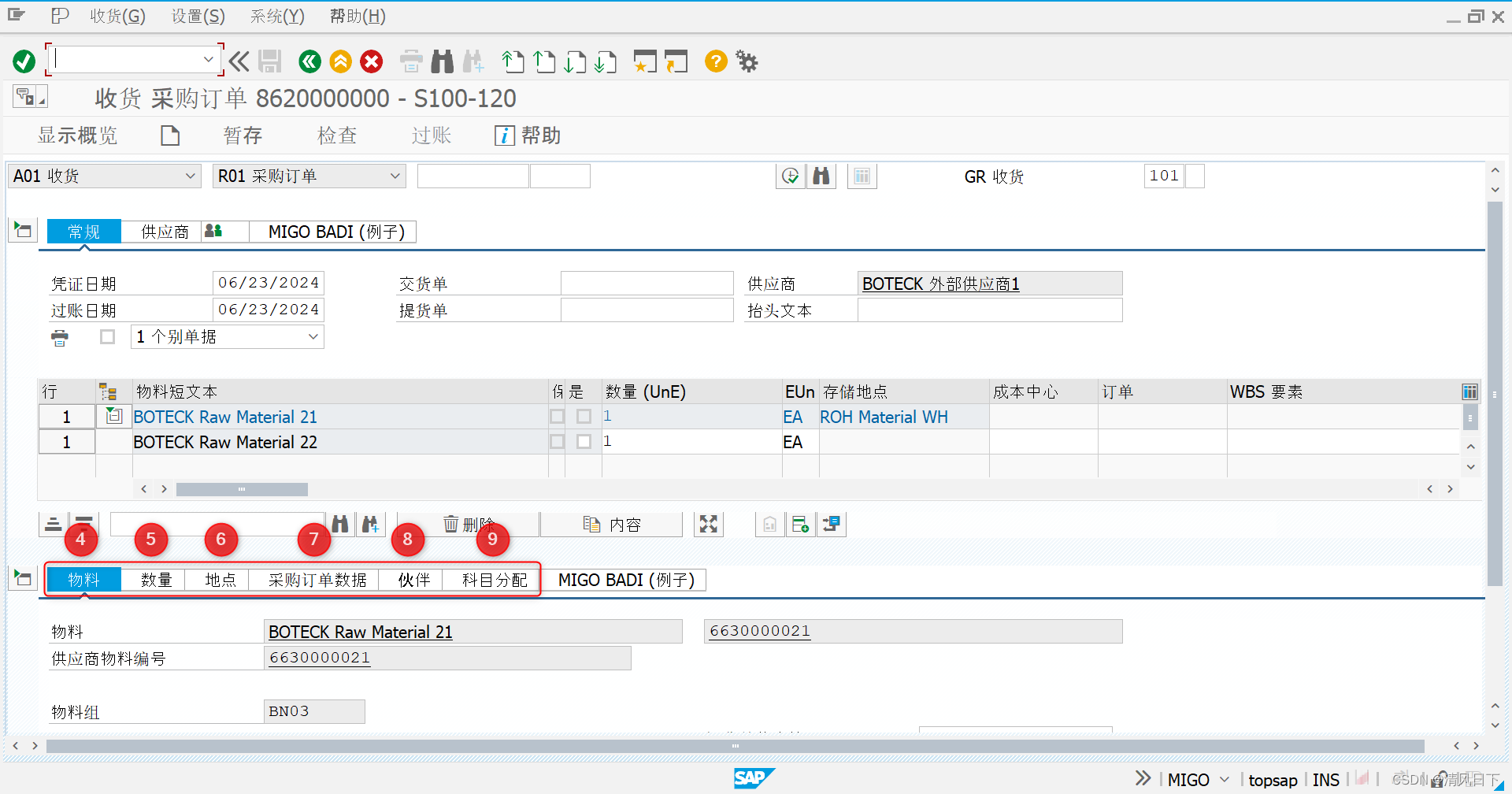Image resolution: width=1512 pixels, height=794 pixels.
Task: Click the Print icon in system toolbar
Action: pos(411,61)
